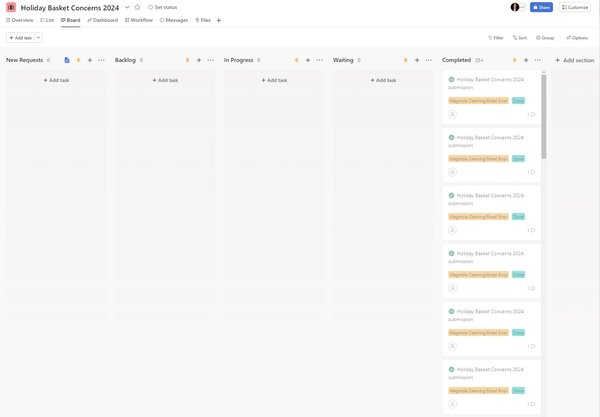
Task: Open the Add task dropdown arrow
Action: pos(39,38)
